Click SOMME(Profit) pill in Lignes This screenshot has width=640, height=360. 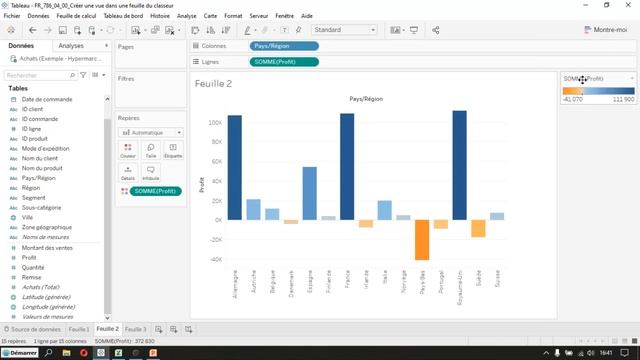coord(284,62)
